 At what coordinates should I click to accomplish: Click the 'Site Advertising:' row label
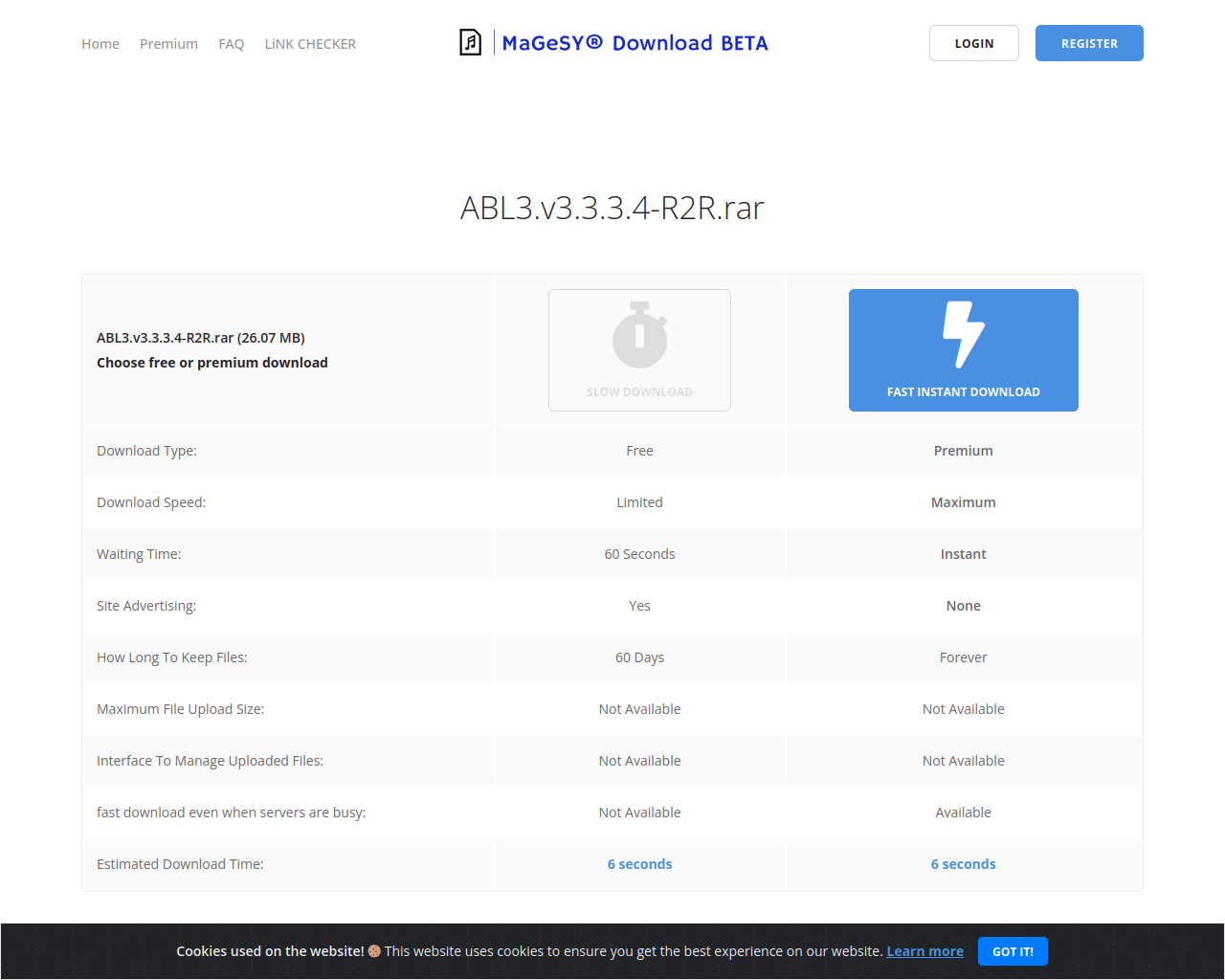(x=146, y=606)
